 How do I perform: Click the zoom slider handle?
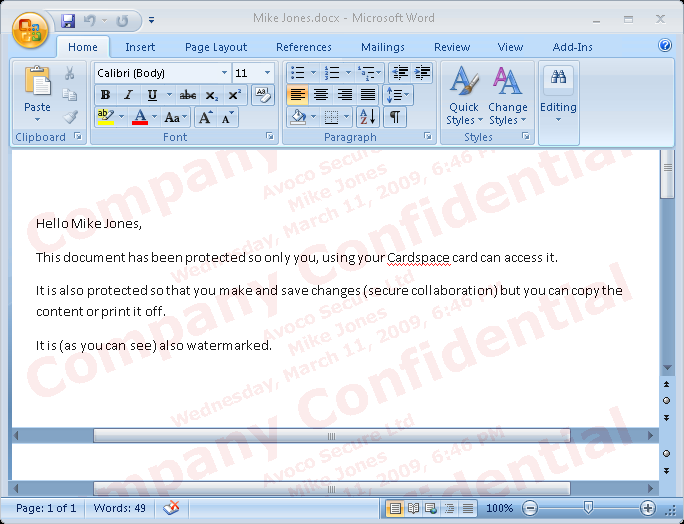[x=588, y=508]
